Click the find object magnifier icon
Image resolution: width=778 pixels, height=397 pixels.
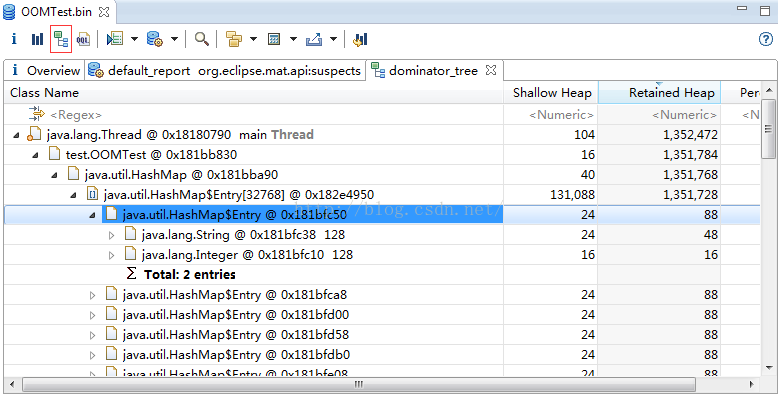pos(201,39)
